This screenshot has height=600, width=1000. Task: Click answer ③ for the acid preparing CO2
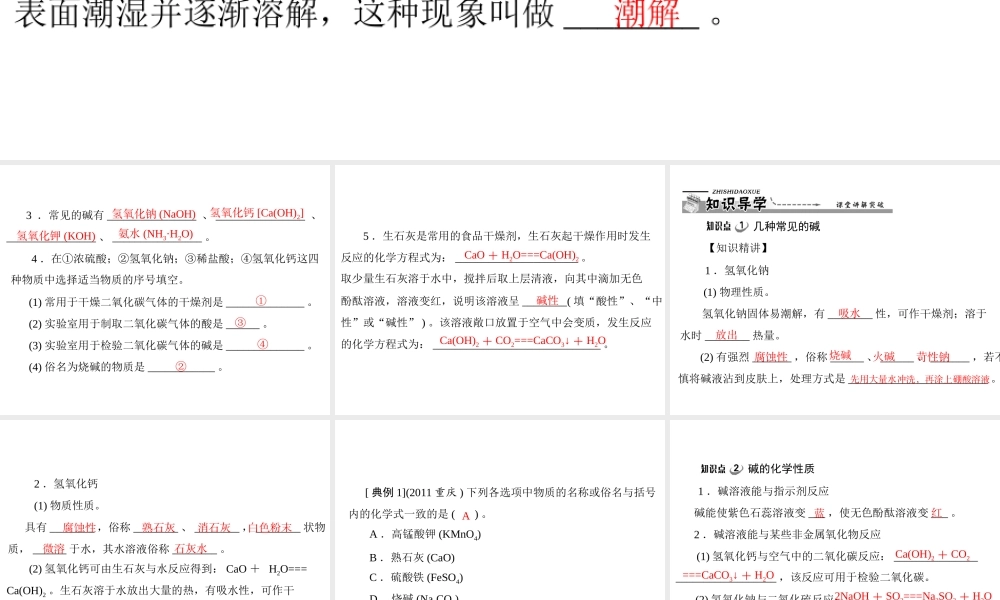[x=240, y=323]
